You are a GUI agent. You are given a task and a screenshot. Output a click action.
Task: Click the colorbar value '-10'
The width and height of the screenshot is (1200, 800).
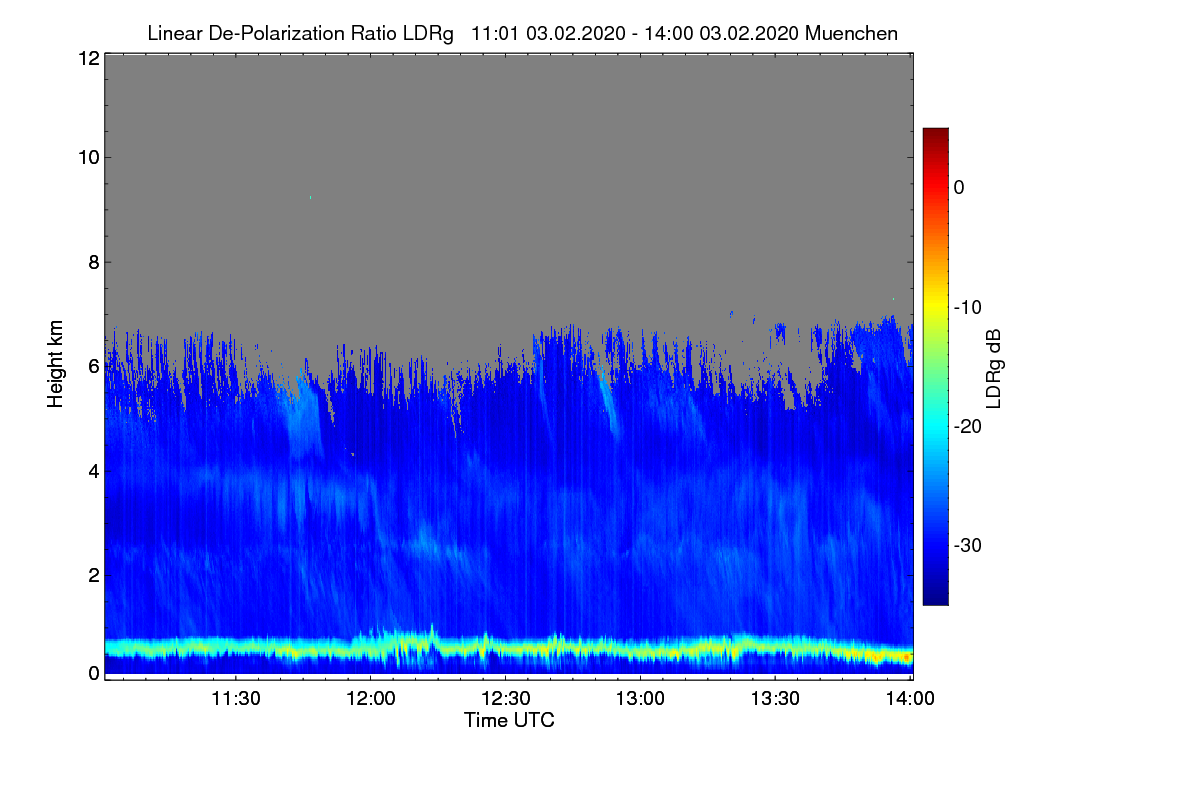pyautogui.click(x=967, y=307)
